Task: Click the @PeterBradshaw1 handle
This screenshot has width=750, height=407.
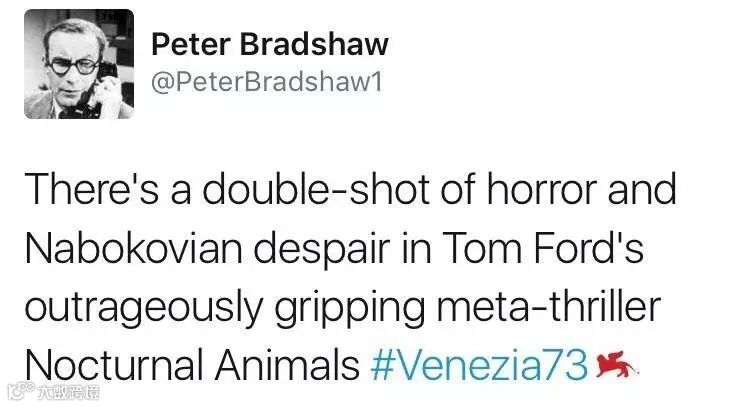Action: click(267, 82)
